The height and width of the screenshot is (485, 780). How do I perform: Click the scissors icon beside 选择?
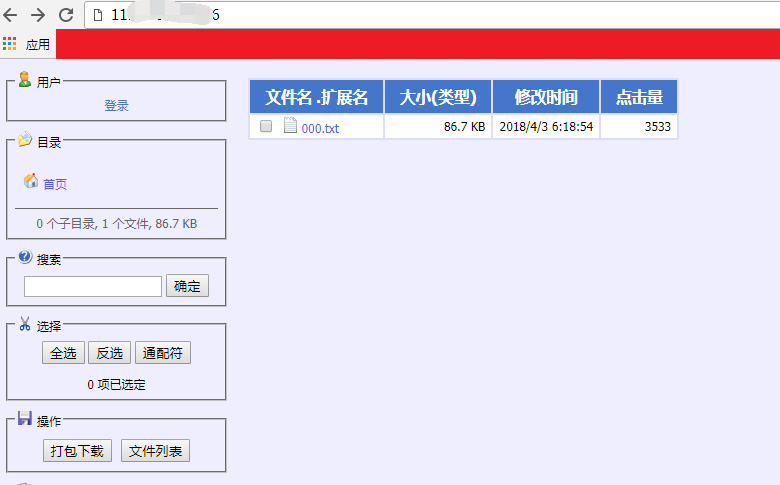[25, 324]
